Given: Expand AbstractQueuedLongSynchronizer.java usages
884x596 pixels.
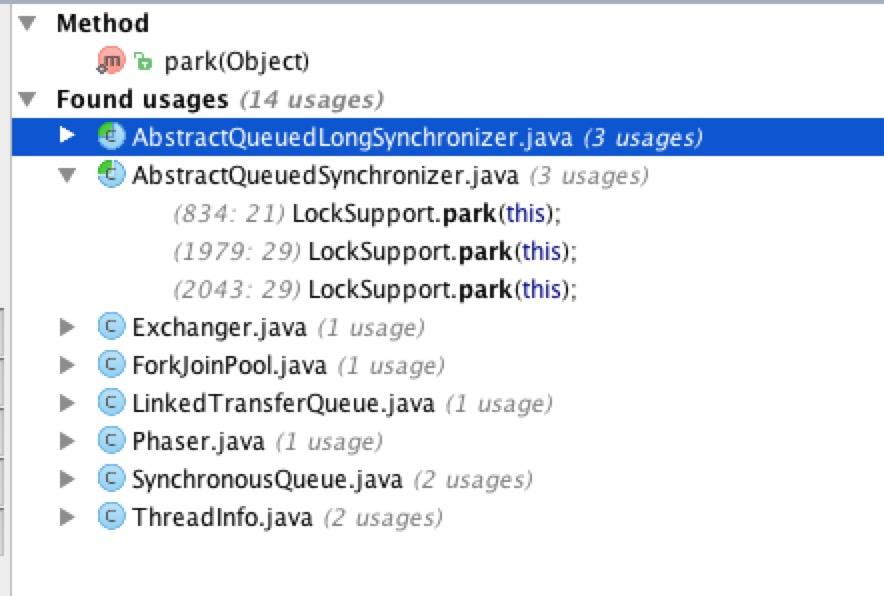Looking at the screenshot, I should (67, 137).
